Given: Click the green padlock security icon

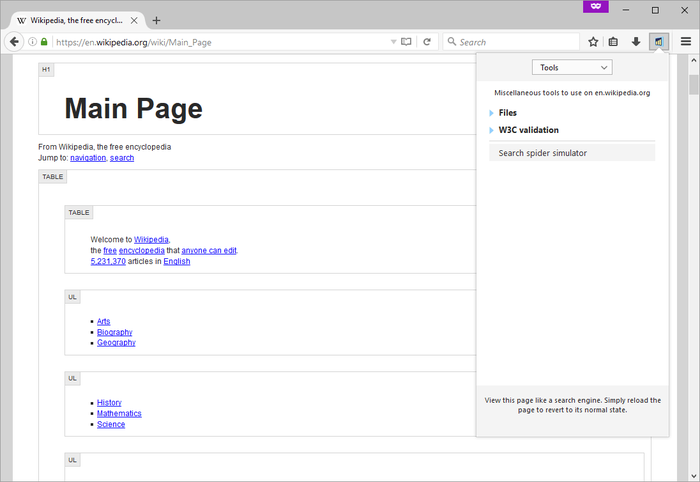Looking at the screenshot, I should click(44, 42).
